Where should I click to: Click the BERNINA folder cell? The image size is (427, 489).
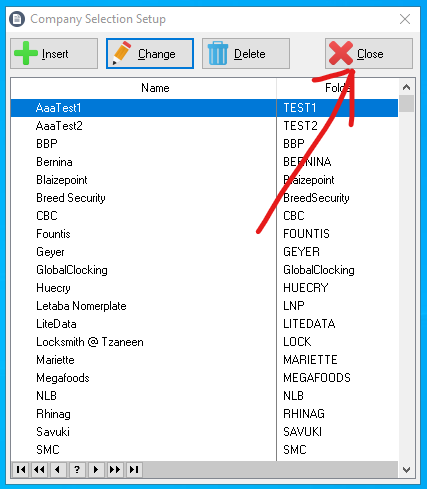(307, 162)
